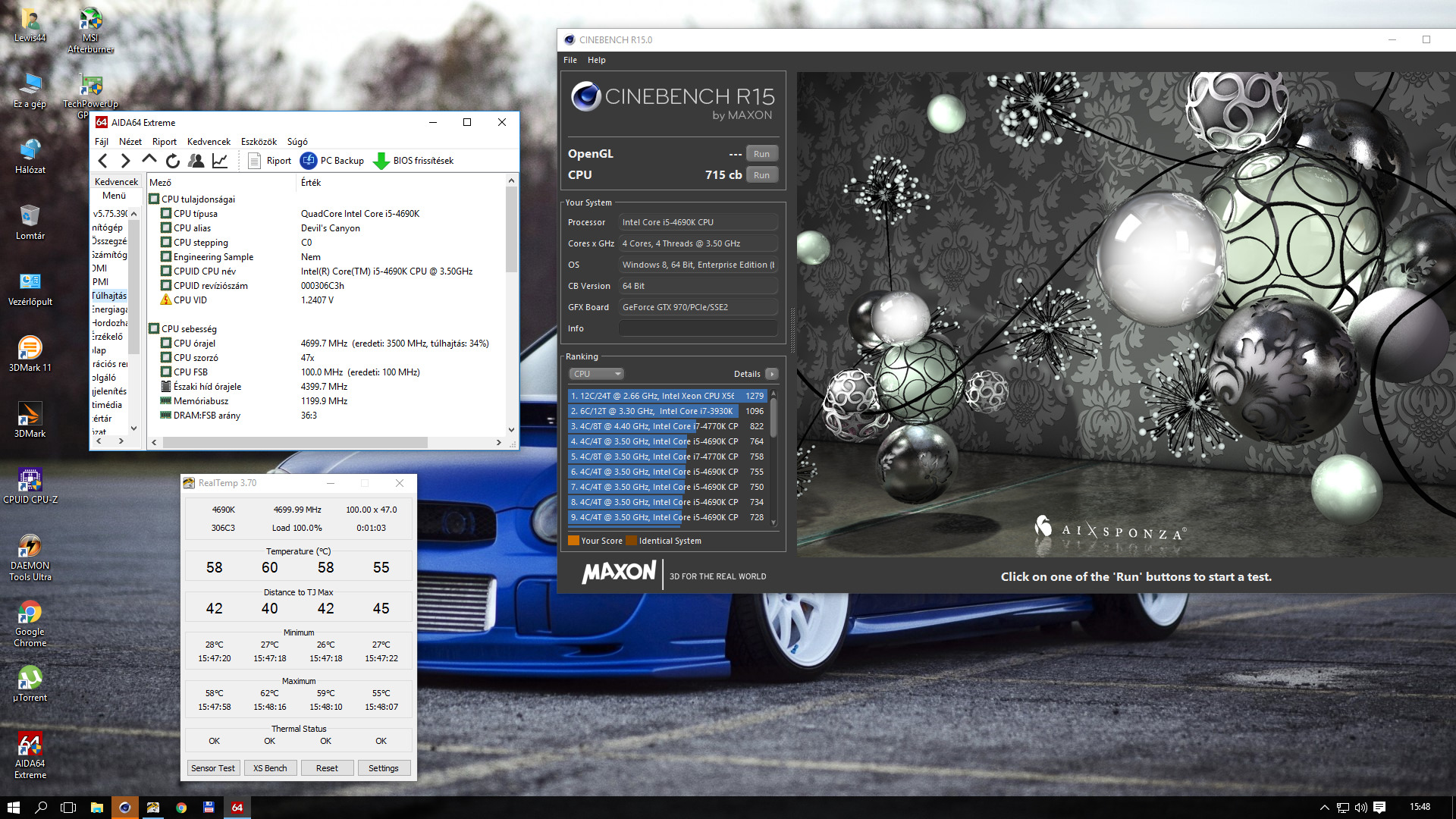Select Túlhajtás in AIDA64 tree

(x=110, y=296)
